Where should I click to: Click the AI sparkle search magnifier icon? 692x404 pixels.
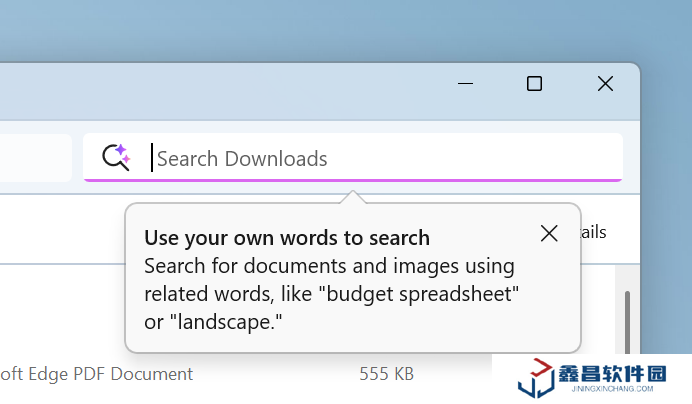pos(116,157)
